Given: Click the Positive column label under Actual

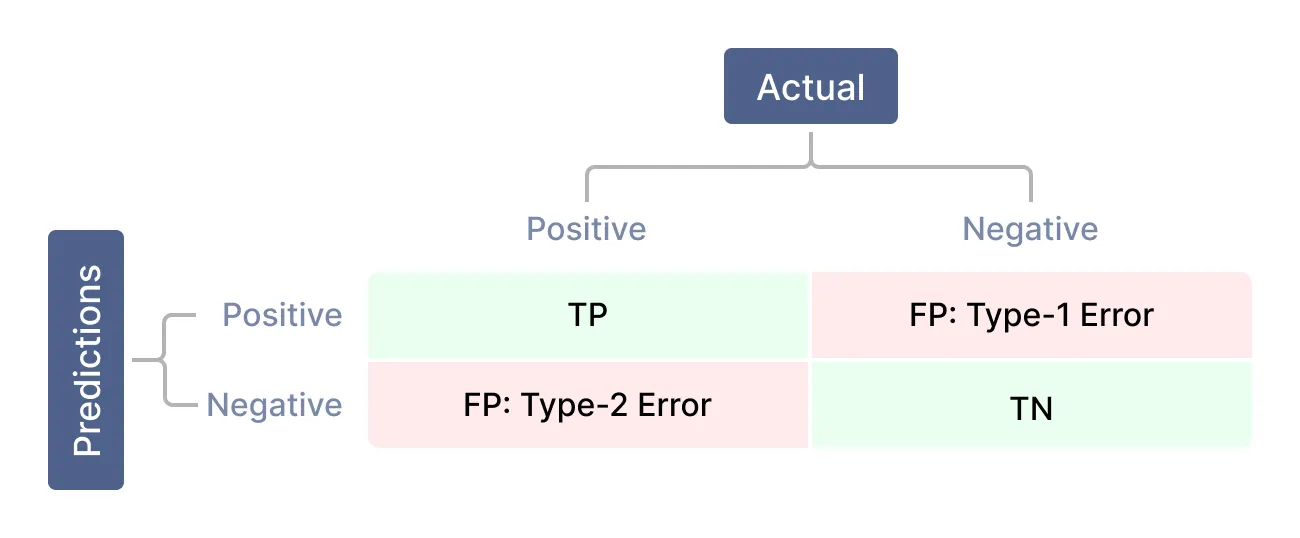Looking at the screenshot, I should point(587,229).
